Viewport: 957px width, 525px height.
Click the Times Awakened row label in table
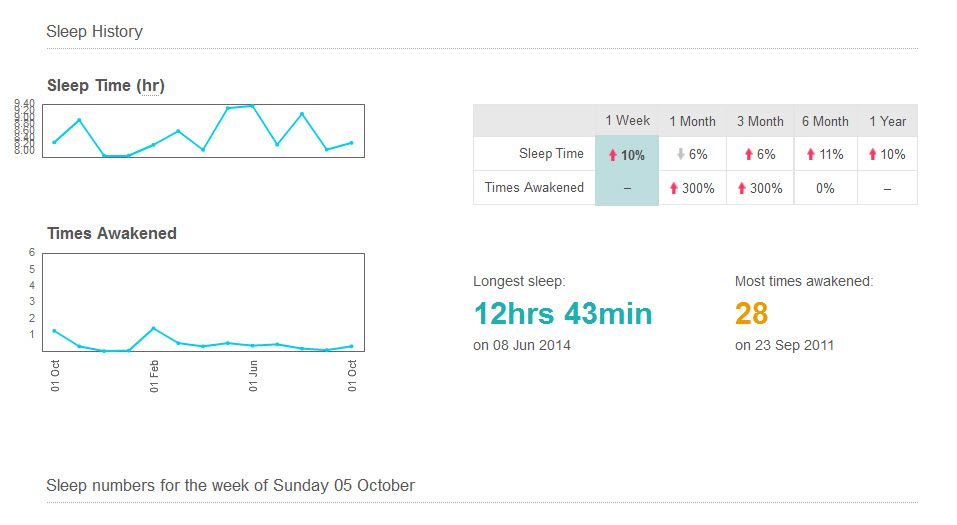[534, 187]
